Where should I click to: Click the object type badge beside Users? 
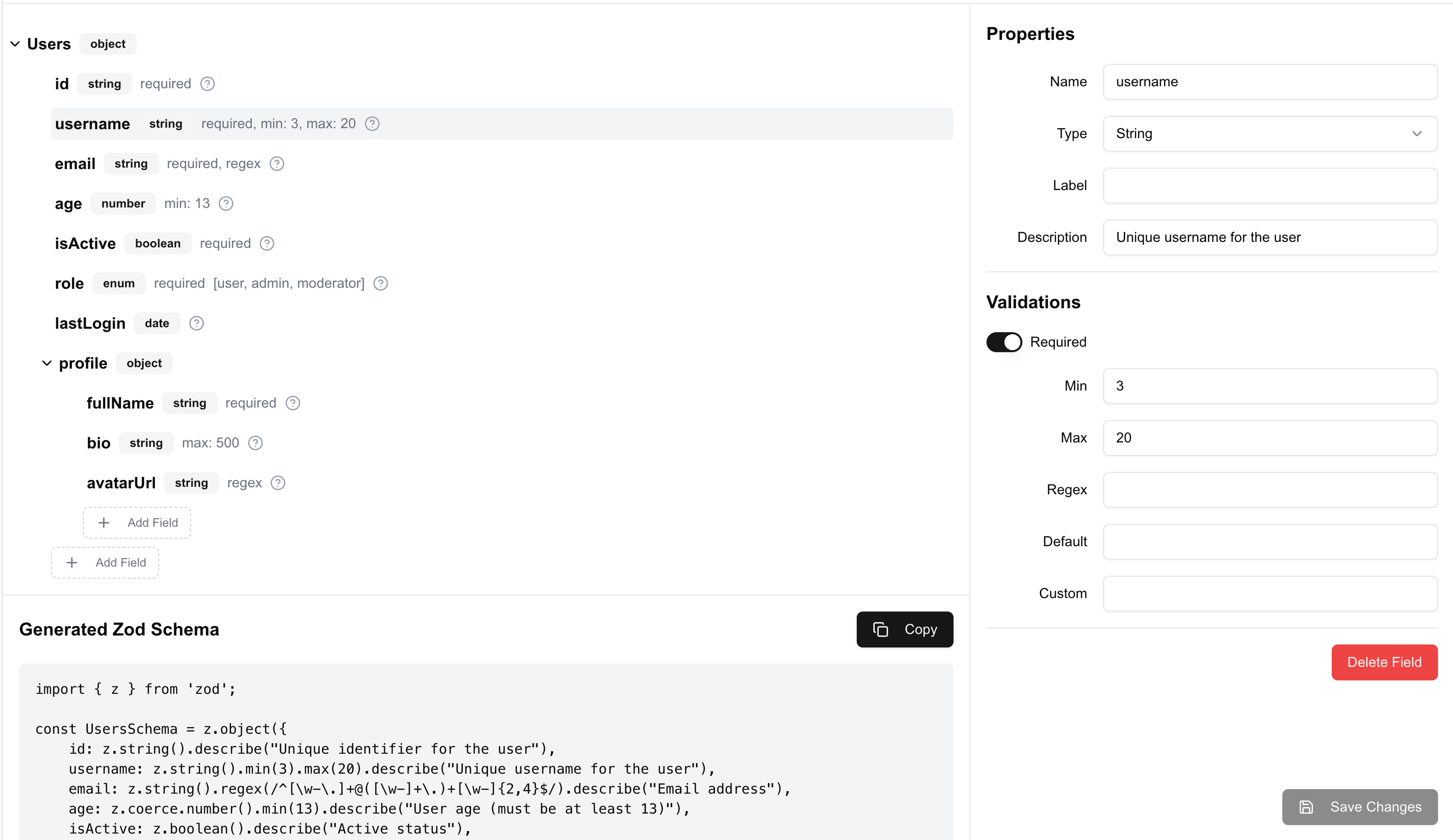(x=108, y=44)
